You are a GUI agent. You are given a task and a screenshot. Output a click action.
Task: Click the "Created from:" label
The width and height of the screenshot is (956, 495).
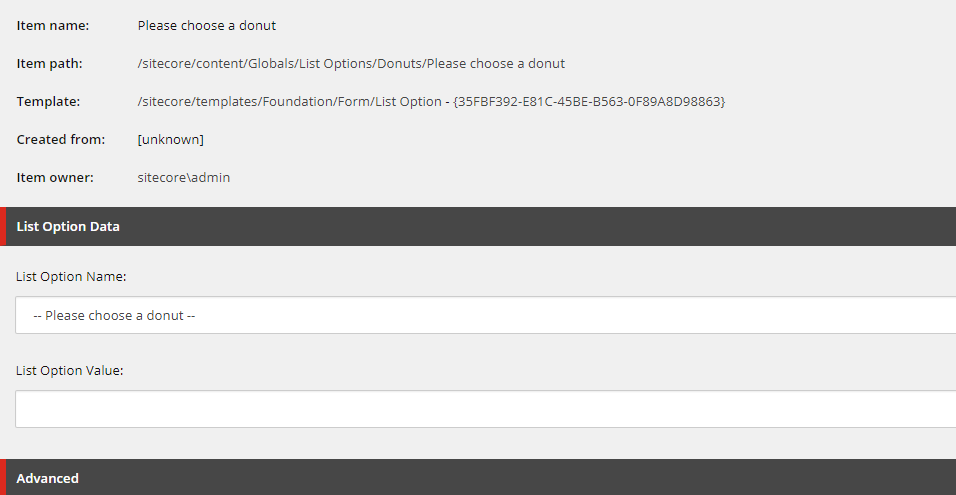61,140
